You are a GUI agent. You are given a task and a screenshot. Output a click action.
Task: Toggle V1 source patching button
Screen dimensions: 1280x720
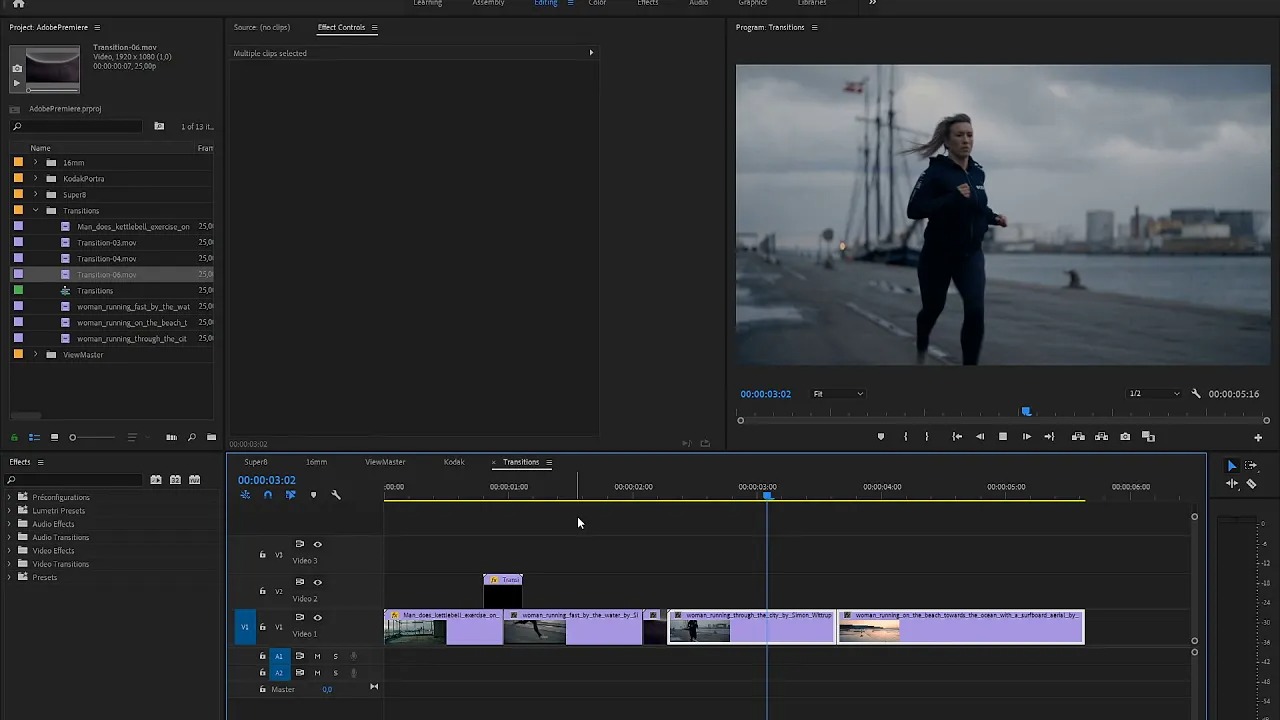tap(245, 627)
